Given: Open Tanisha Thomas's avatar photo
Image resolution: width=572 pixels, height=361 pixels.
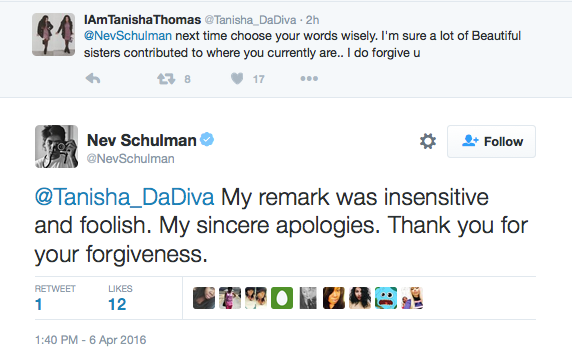Looking at the screenshot, I should tap(54, 35).
